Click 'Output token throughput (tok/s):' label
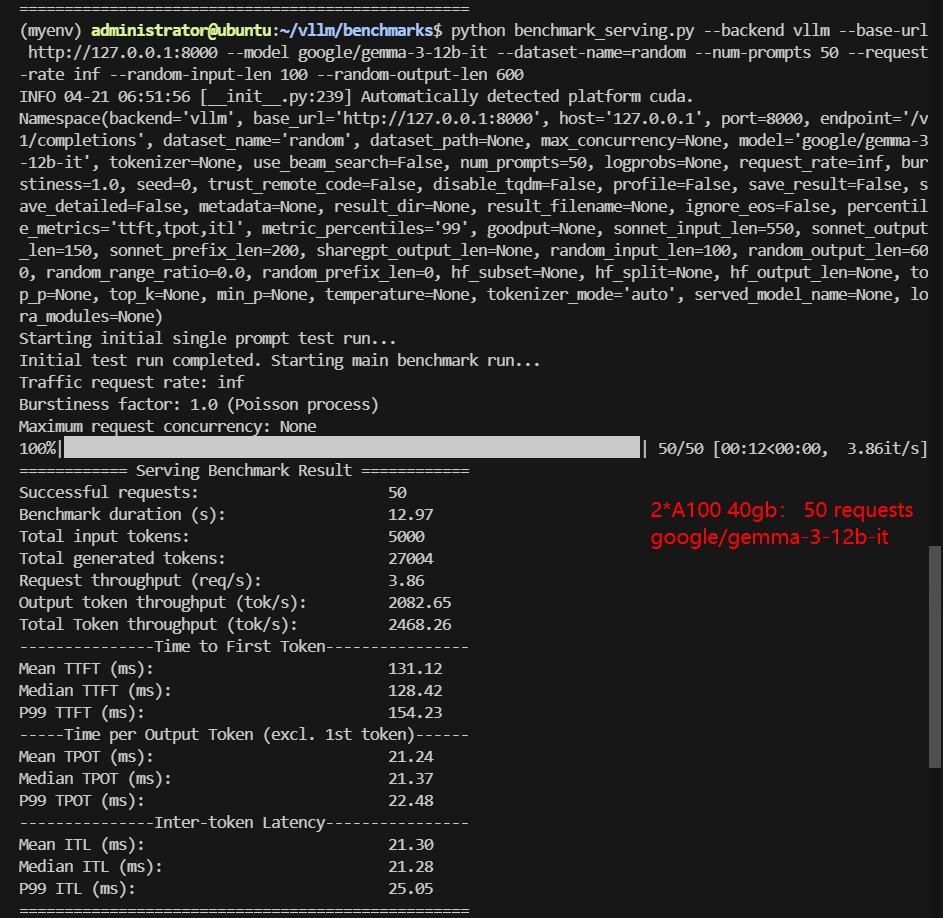 (x=162, y=603)
